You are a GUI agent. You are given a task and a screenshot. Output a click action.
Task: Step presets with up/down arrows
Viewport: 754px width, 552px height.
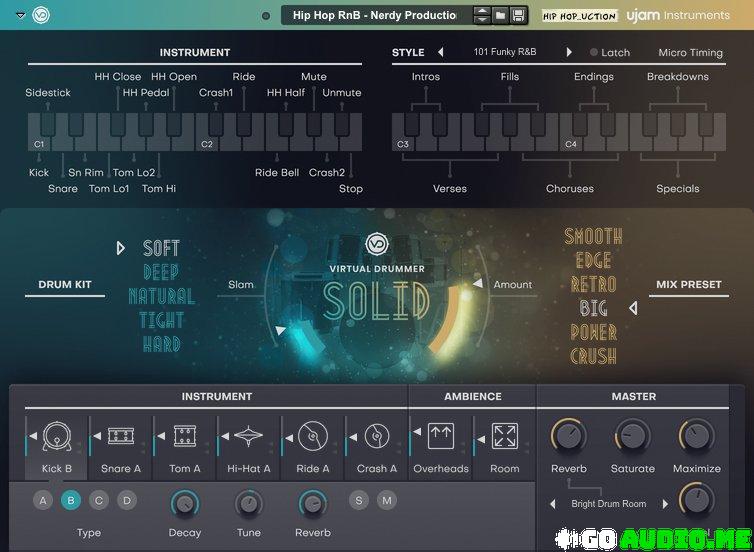point(482,15)
